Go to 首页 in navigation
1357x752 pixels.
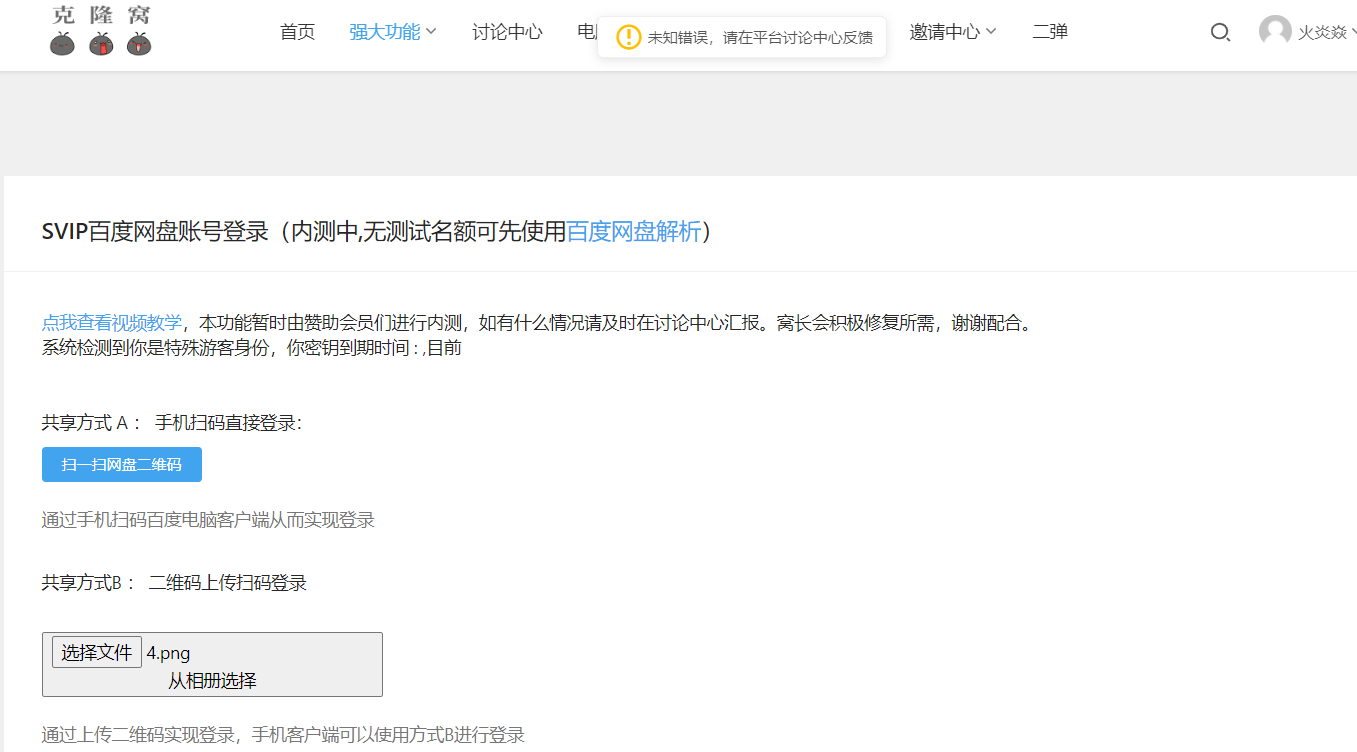point(297,32)
